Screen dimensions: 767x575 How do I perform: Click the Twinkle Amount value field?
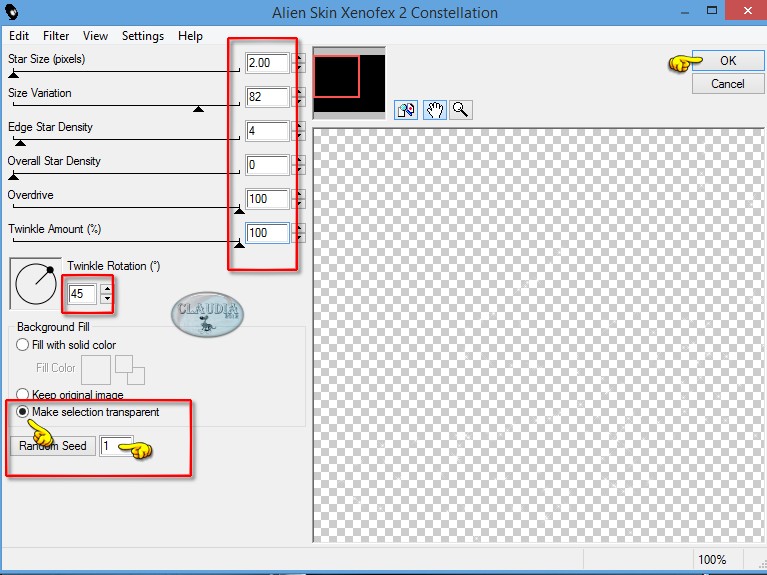tap(267, 232)
